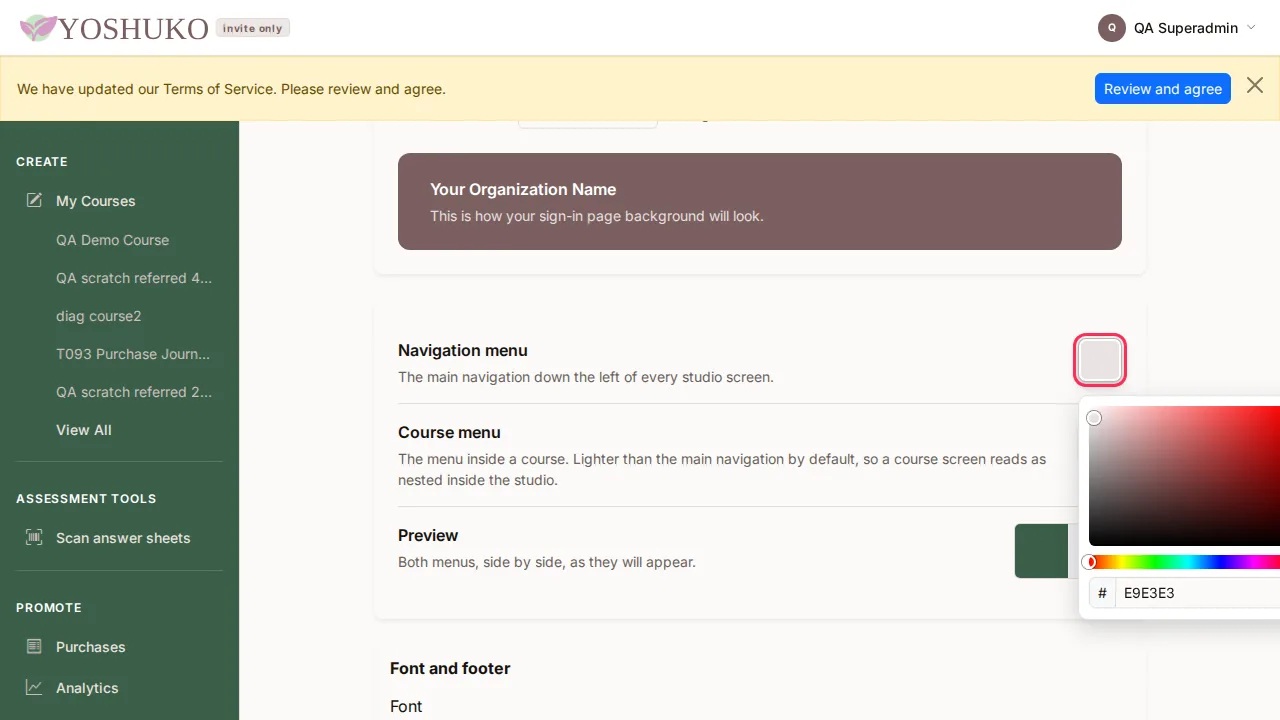Image resolution: width=1280 pixels, height=720 pixels.
Task: Click View All courses link
Action: coord(84,430)
